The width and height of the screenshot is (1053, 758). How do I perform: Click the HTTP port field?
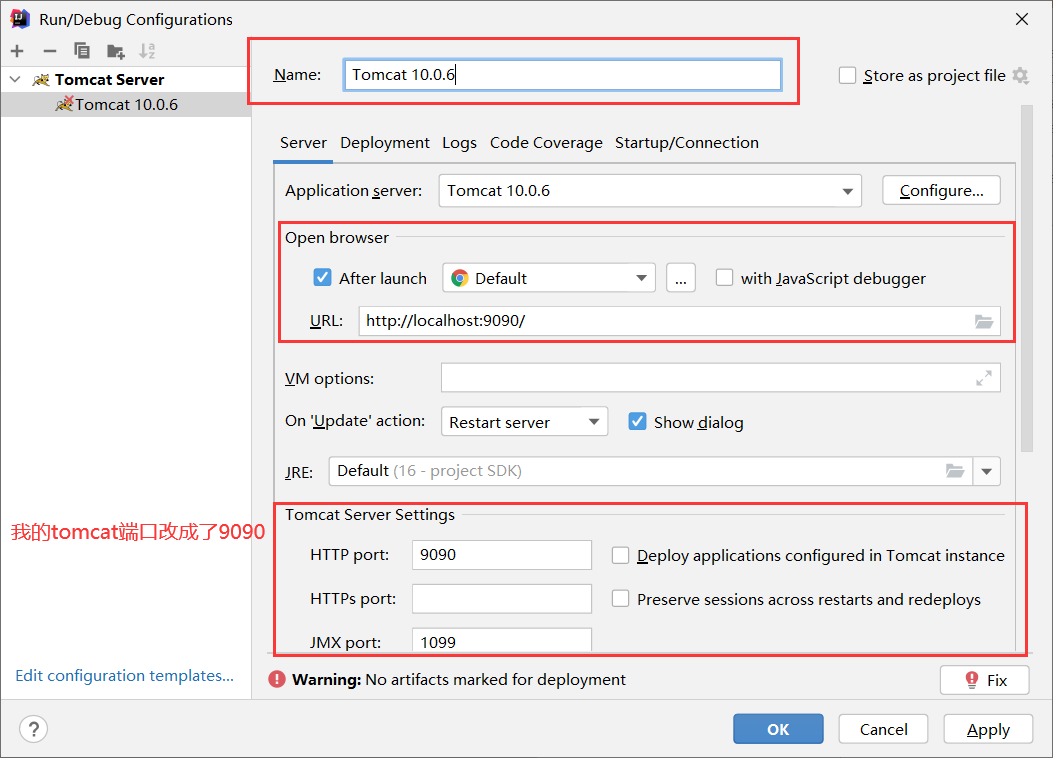502,555
